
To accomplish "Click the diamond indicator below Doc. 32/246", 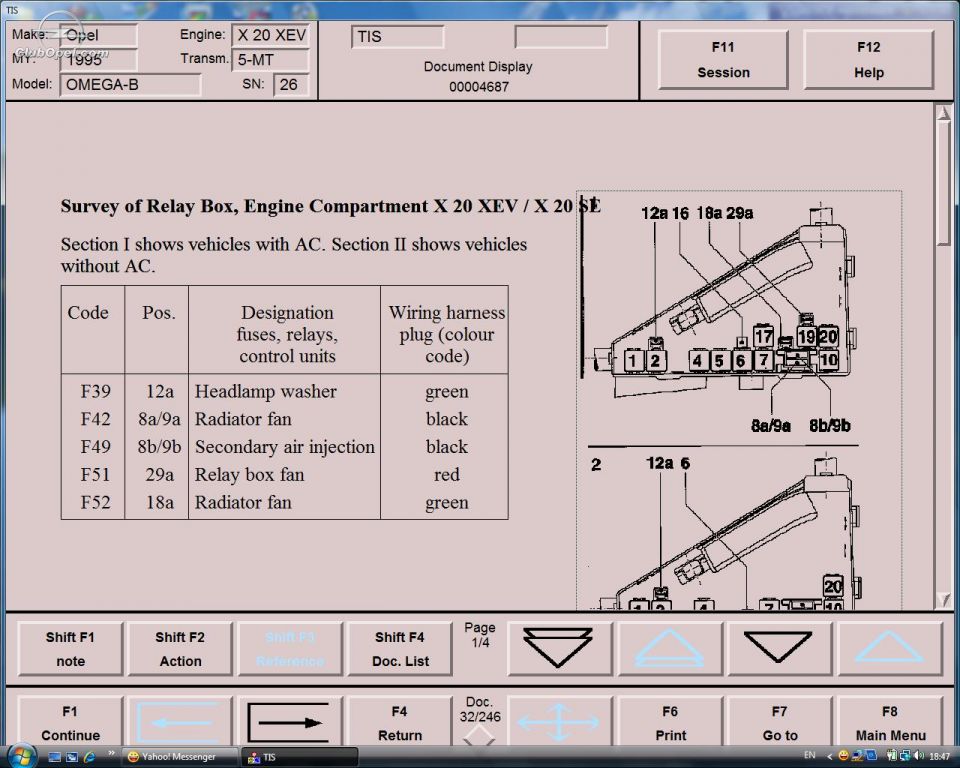I will (479, 736).
